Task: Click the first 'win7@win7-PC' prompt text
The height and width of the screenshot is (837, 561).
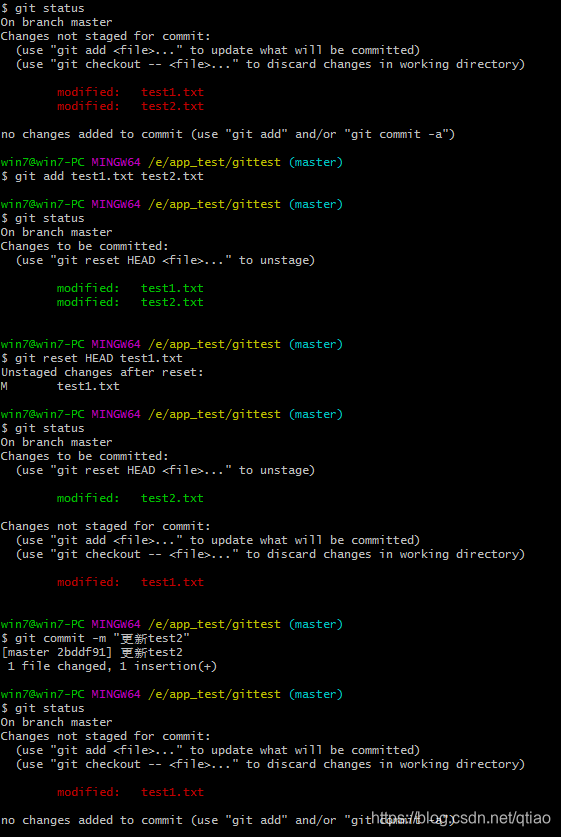Action: [x=43, y=162]
